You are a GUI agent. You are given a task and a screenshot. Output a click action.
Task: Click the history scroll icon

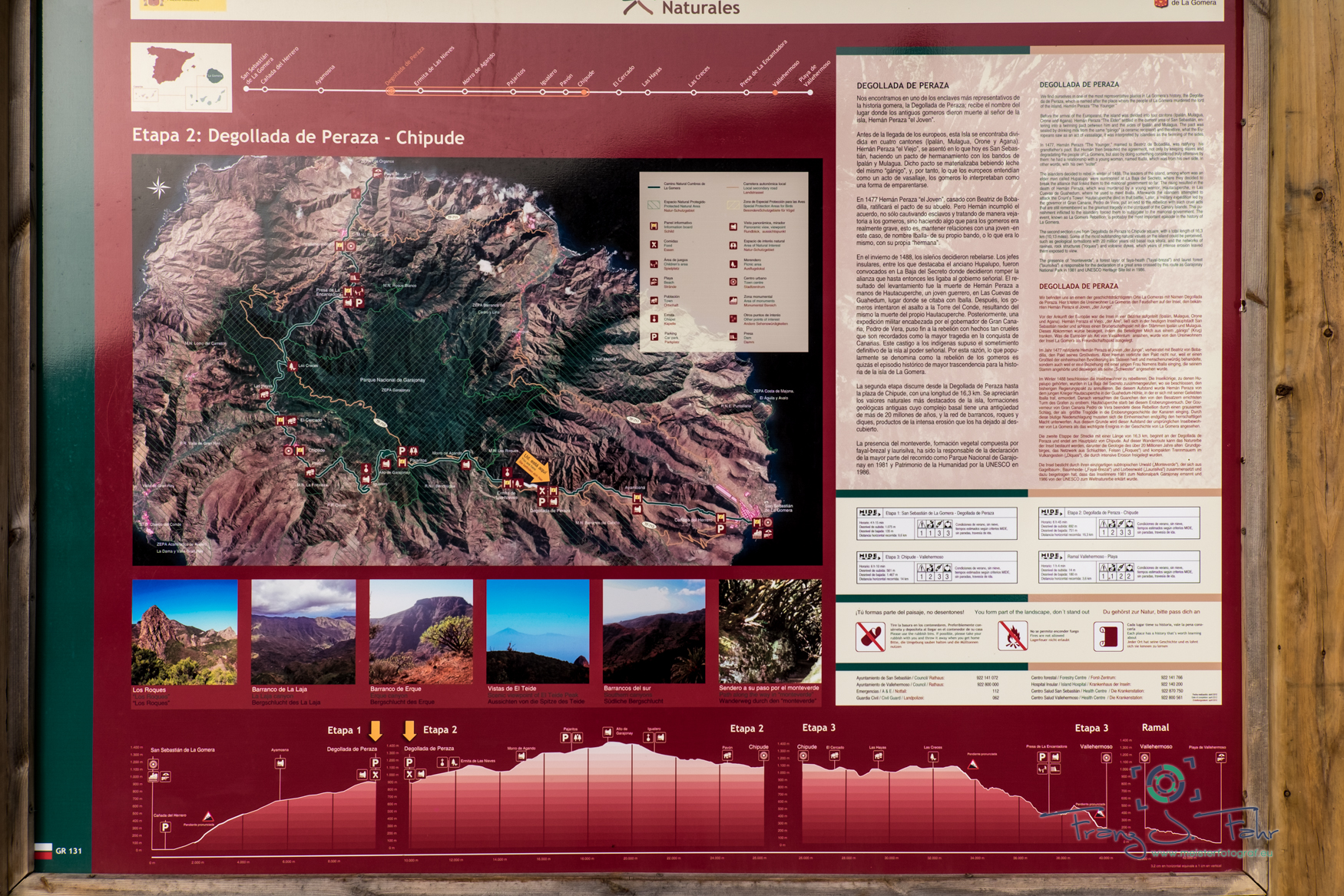1108,636
